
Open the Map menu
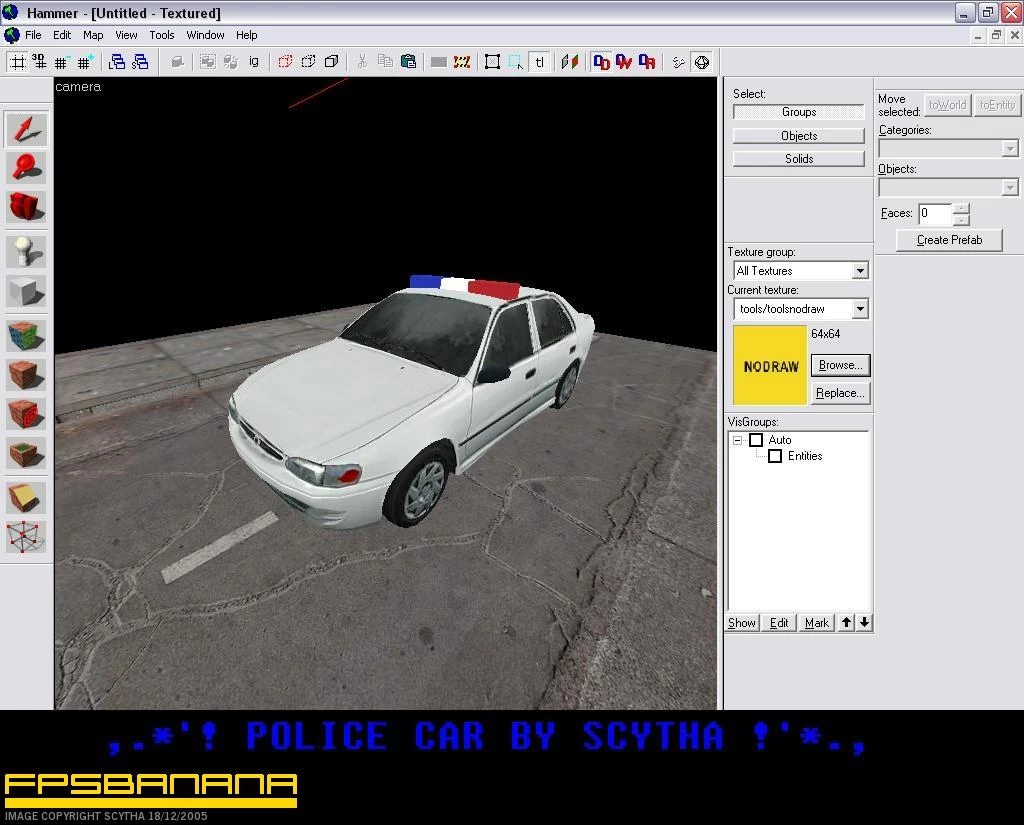click(93, 35)
